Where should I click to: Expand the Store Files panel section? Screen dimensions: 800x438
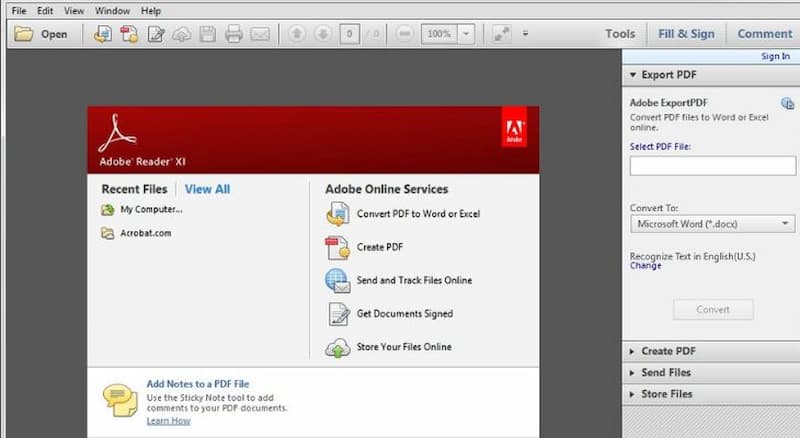711,394
